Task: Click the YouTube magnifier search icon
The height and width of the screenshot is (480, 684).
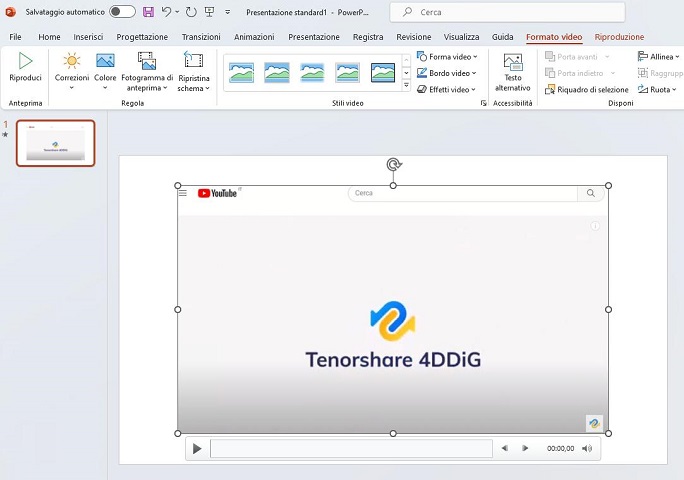Action: (591, 193)
